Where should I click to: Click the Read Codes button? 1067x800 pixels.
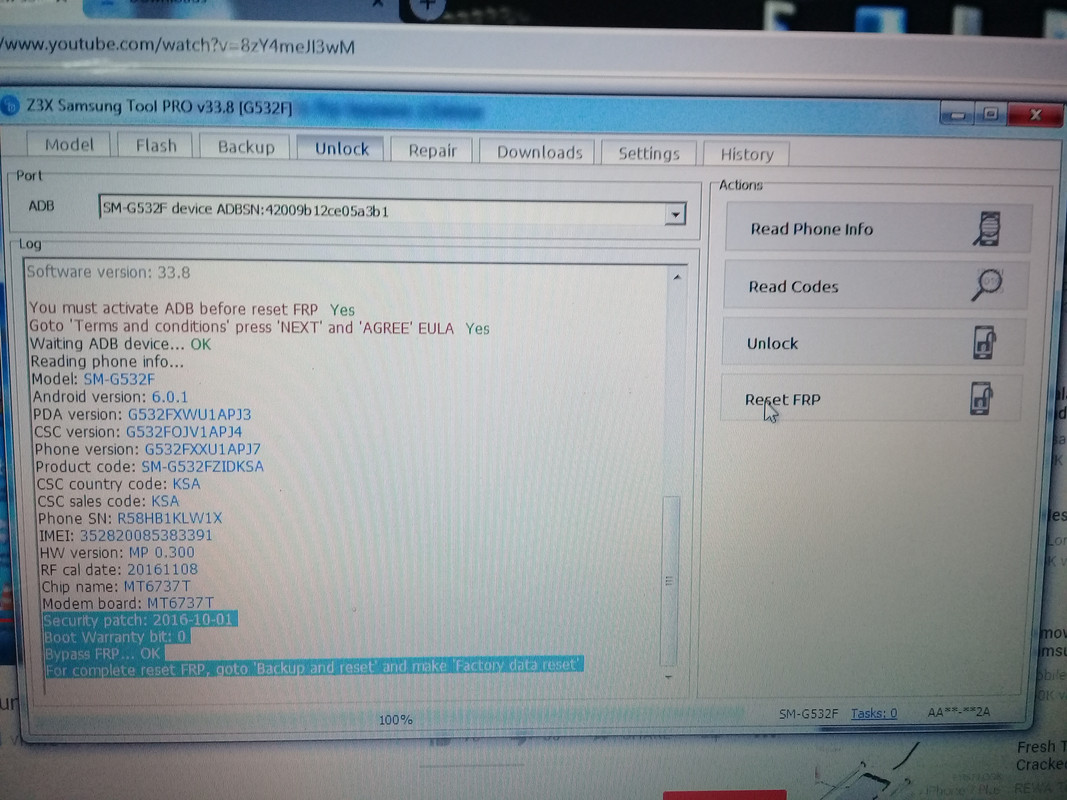[x=875, y=286]
